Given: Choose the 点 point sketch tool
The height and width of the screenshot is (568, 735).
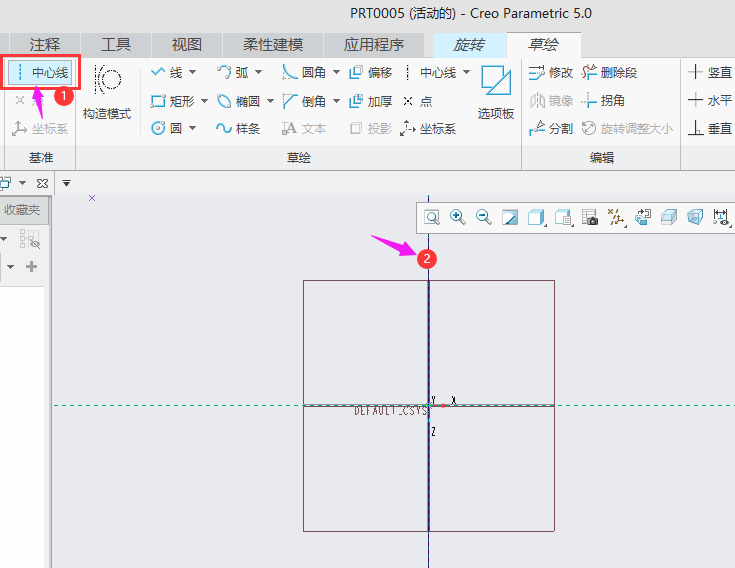Looking at the screenshot, I should (x=418, y=101).
